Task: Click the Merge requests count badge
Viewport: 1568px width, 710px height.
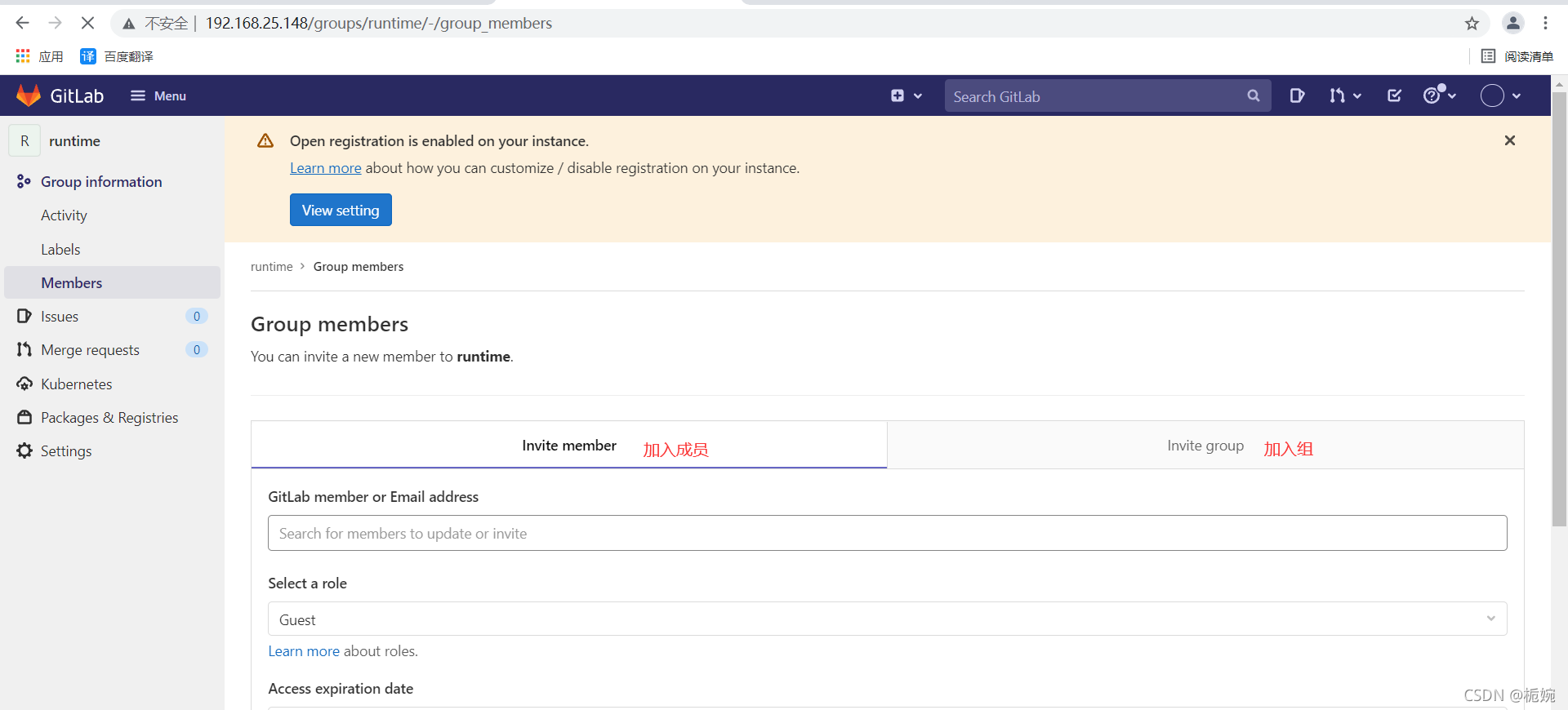Action: click(x=197, y=350)
